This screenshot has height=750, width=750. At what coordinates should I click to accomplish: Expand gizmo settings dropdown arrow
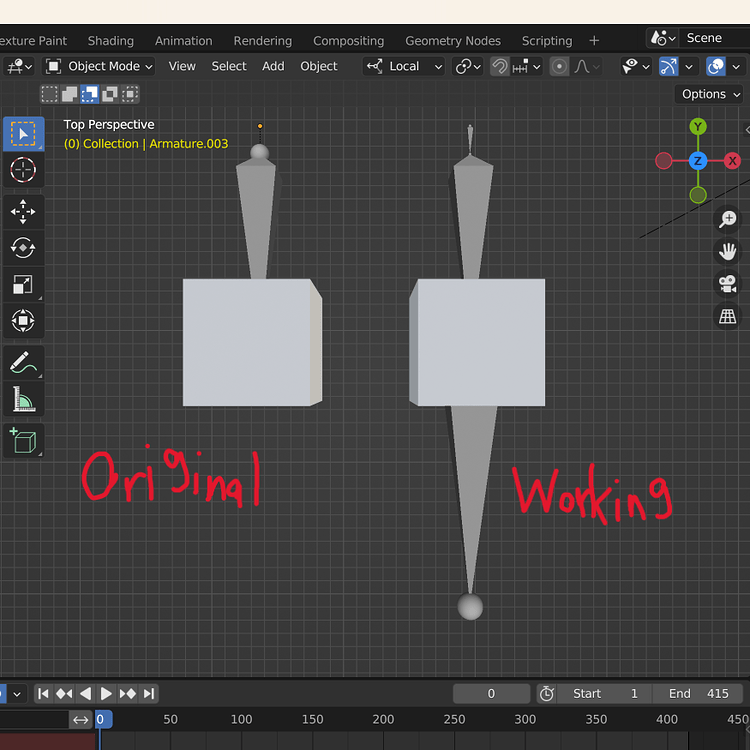689,66
